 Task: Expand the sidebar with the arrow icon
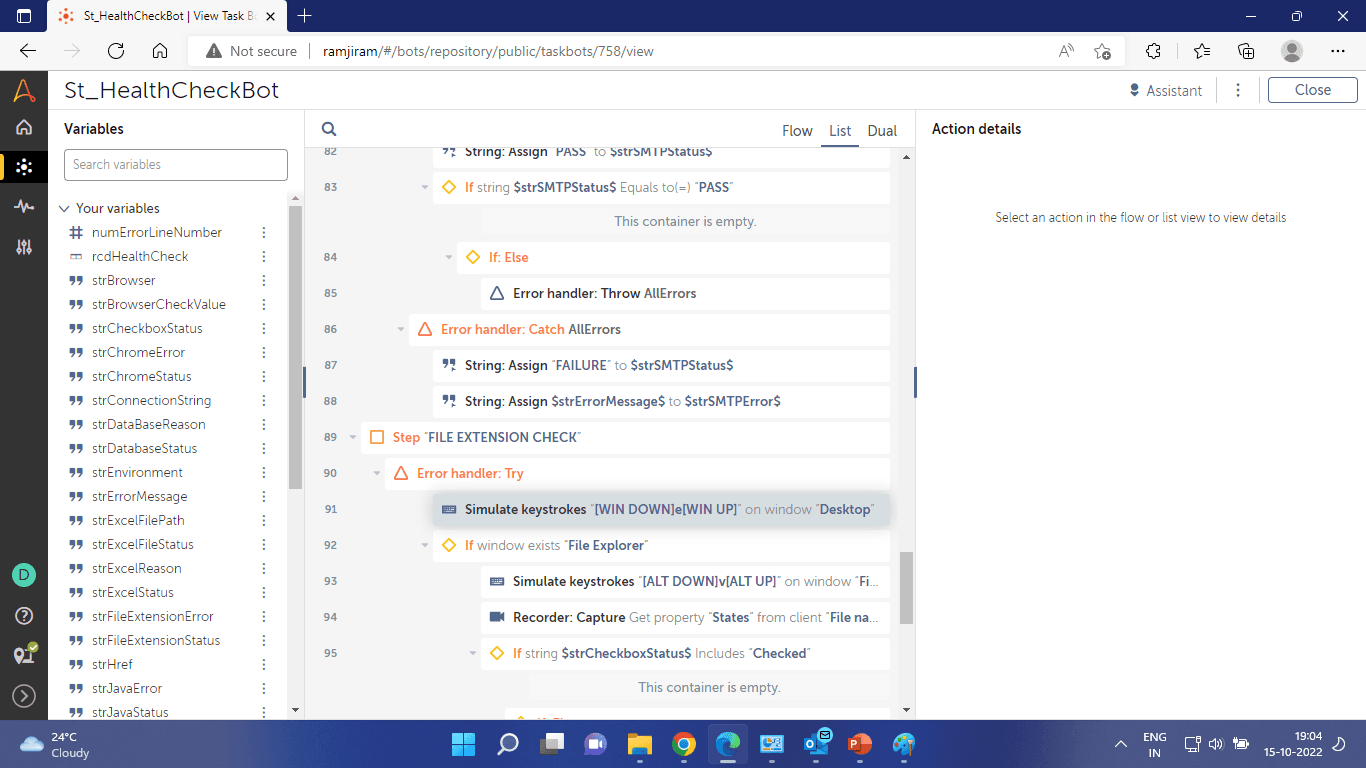[24, 696]
